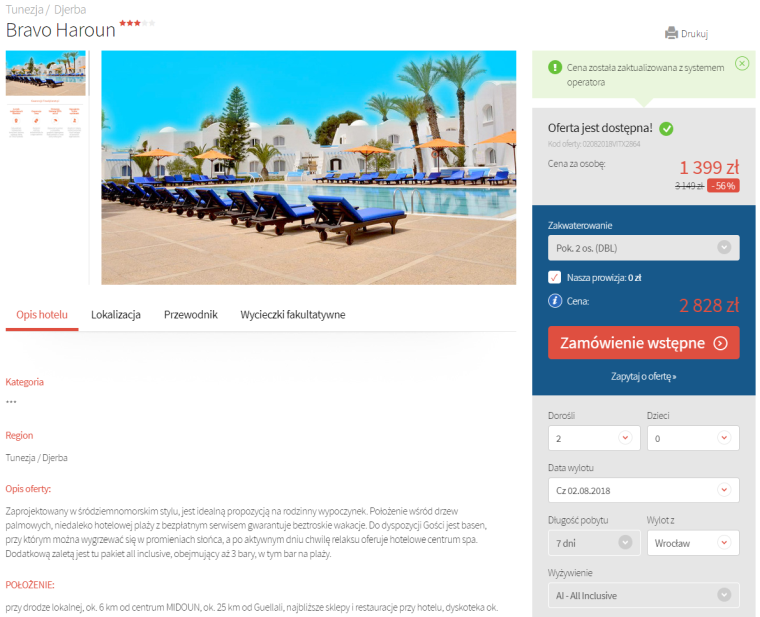Open the Zakwaterowanie room type dropdown
760x617 pixels.
click(643, 248)
